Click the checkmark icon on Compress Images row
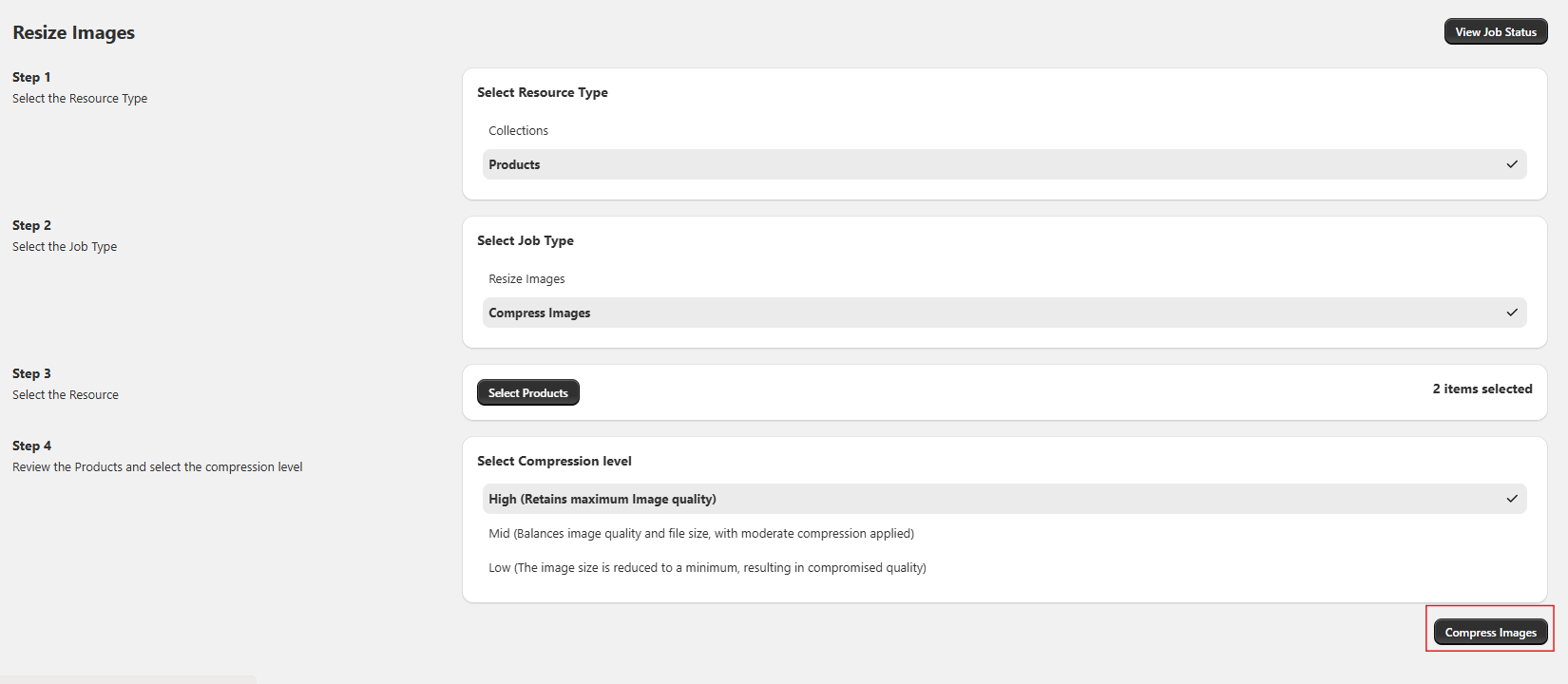Viewport: 1568px width, 684px height. (x=1512, y=313)
